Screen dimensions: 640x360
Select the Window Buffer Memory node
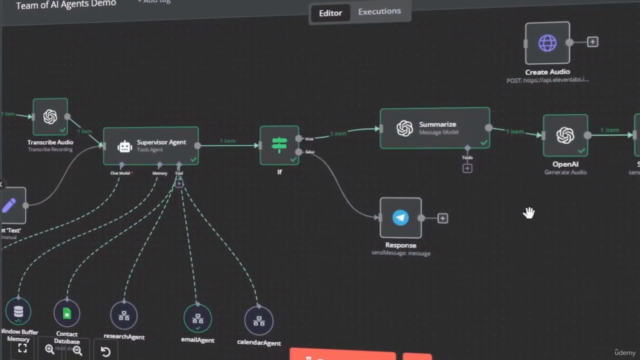[x=18, y=311]
